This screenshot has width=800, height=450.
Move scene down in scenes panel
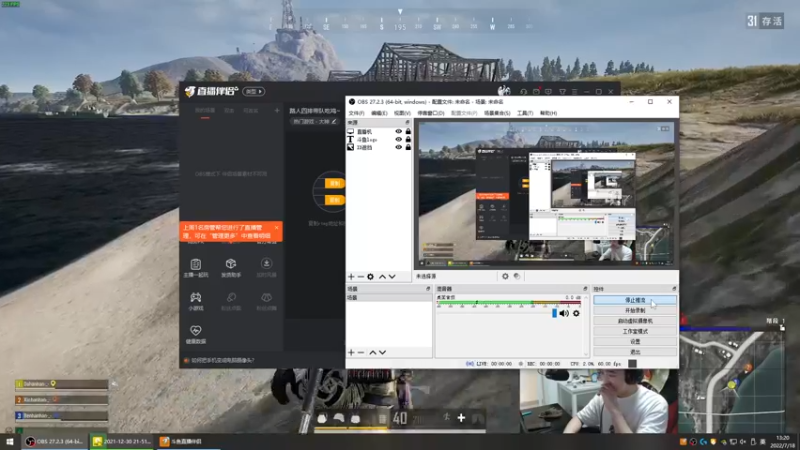[382, 353]
